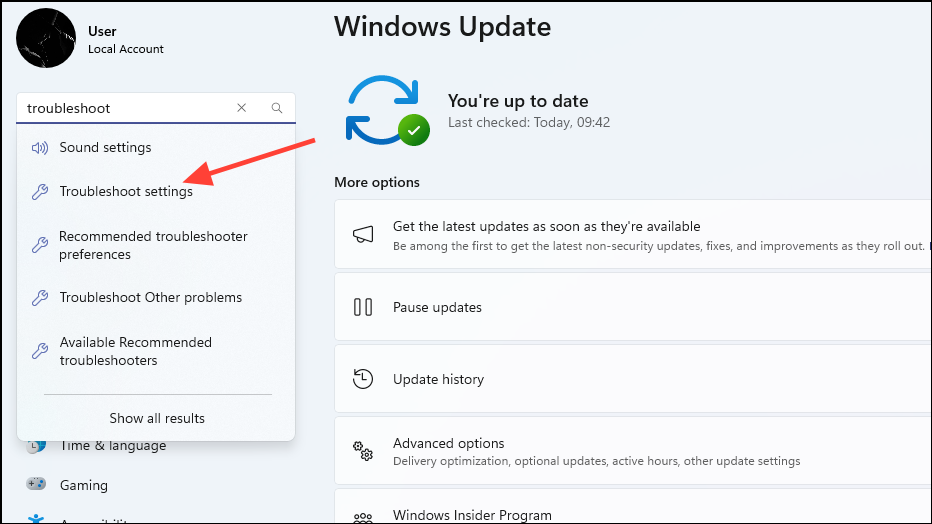Click the speaker icon beside Sound settings
This screenshot has height=524, width=932.
pyautogui.click(x=40, y=148)
